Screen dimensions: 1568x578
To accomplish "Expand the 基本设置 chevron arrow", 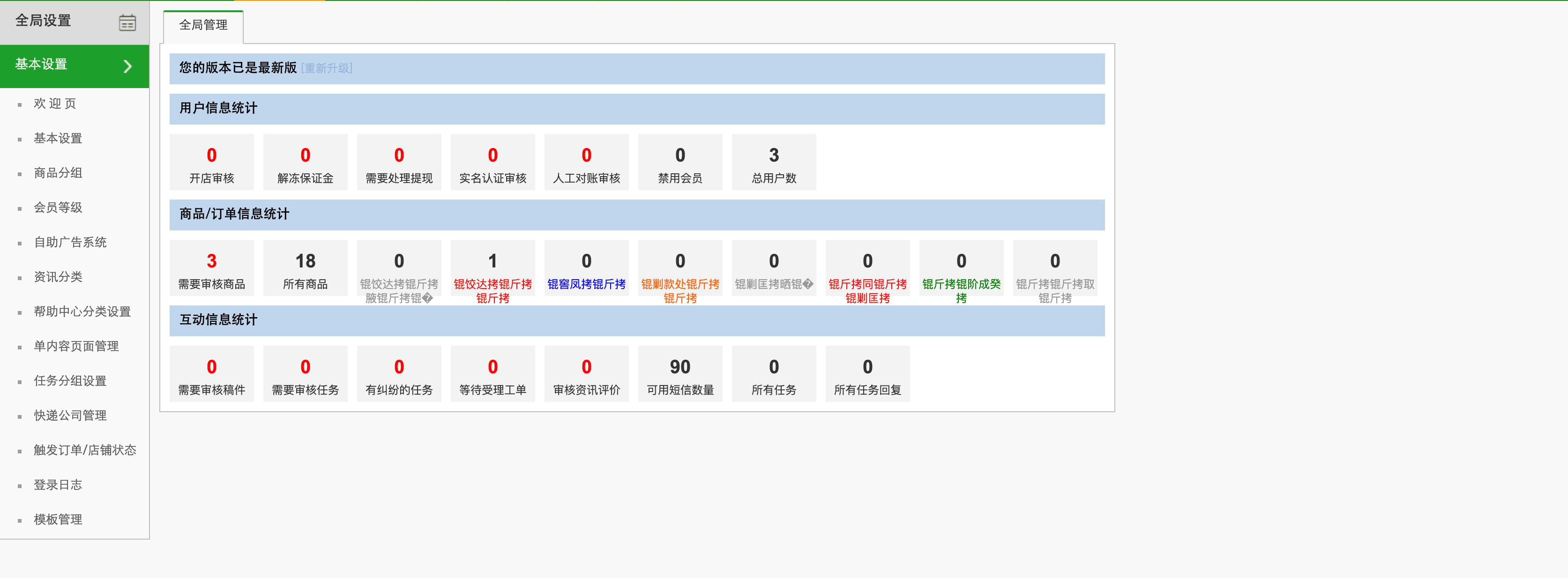I will (x=128, y=67).
